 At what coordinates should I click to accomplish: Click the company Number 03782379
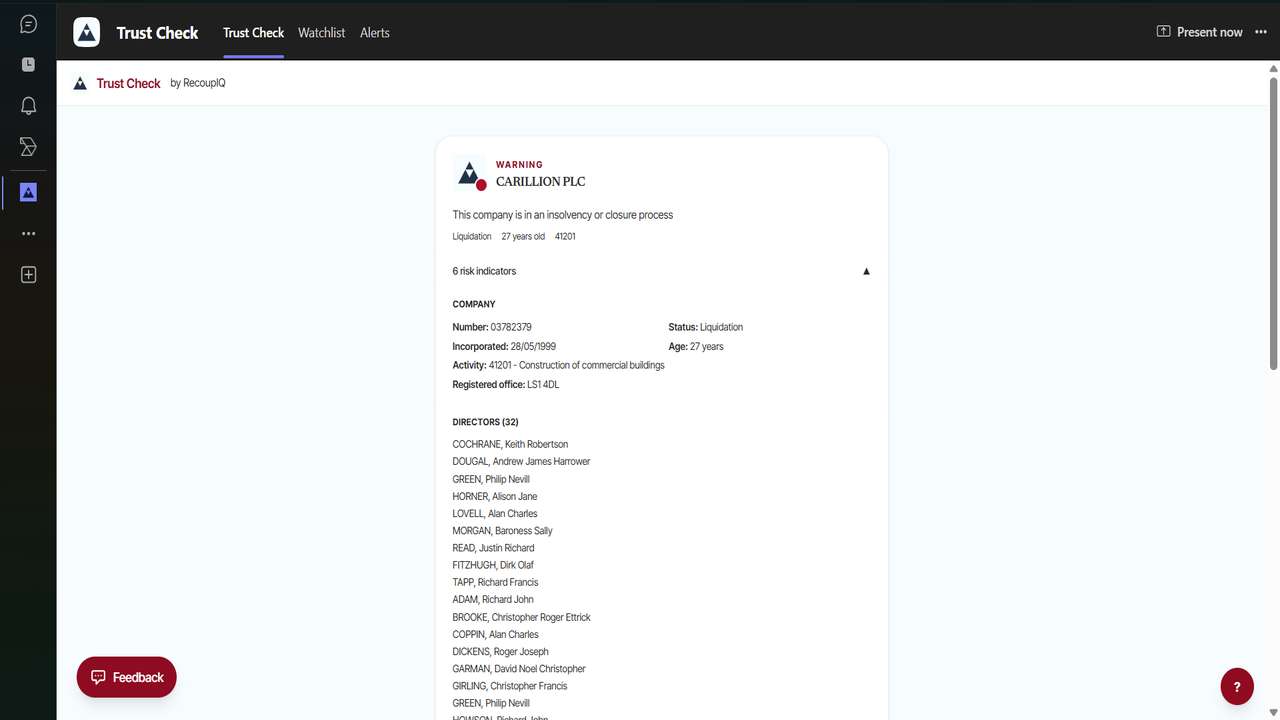point(492,327)
